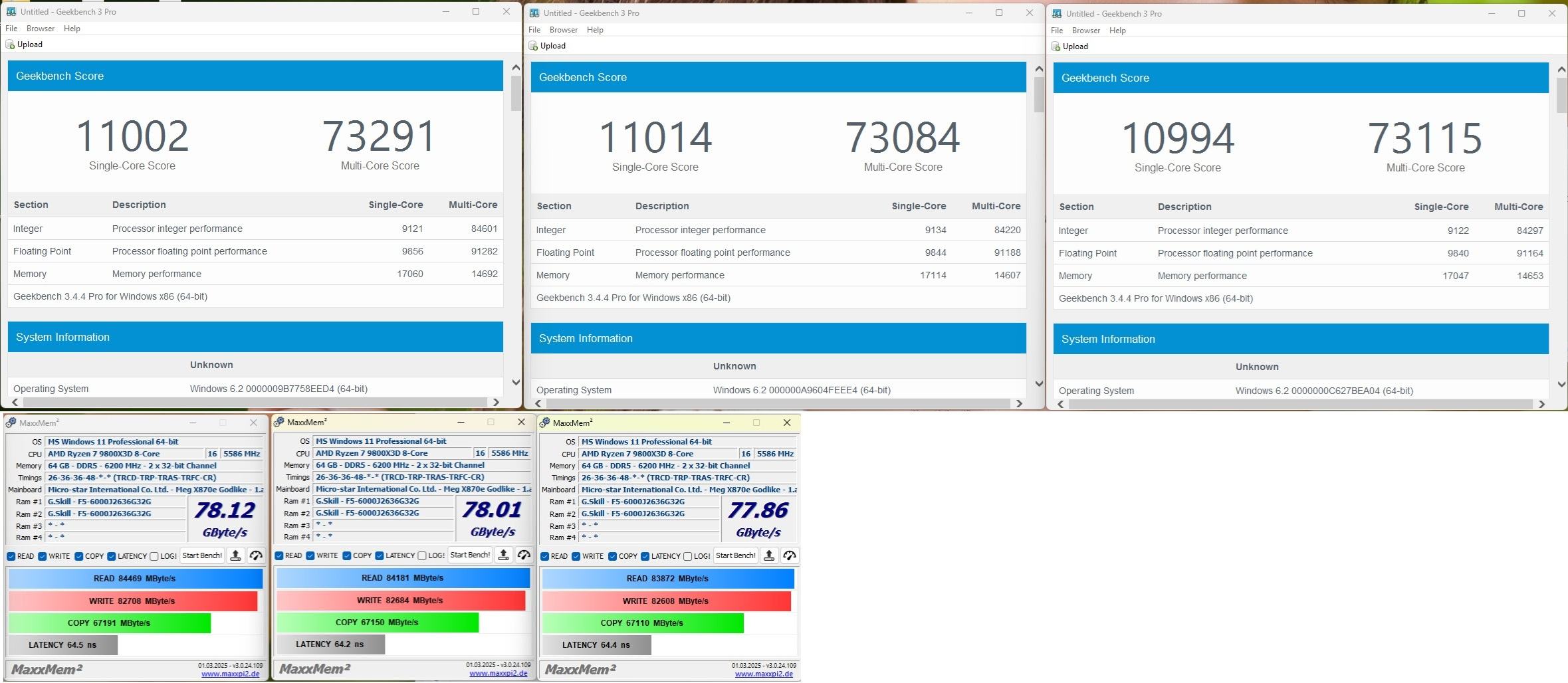
Task: Click the scroll-down arrow in the 73084 multi-core Geekbench window
Action: (1039, 383)
